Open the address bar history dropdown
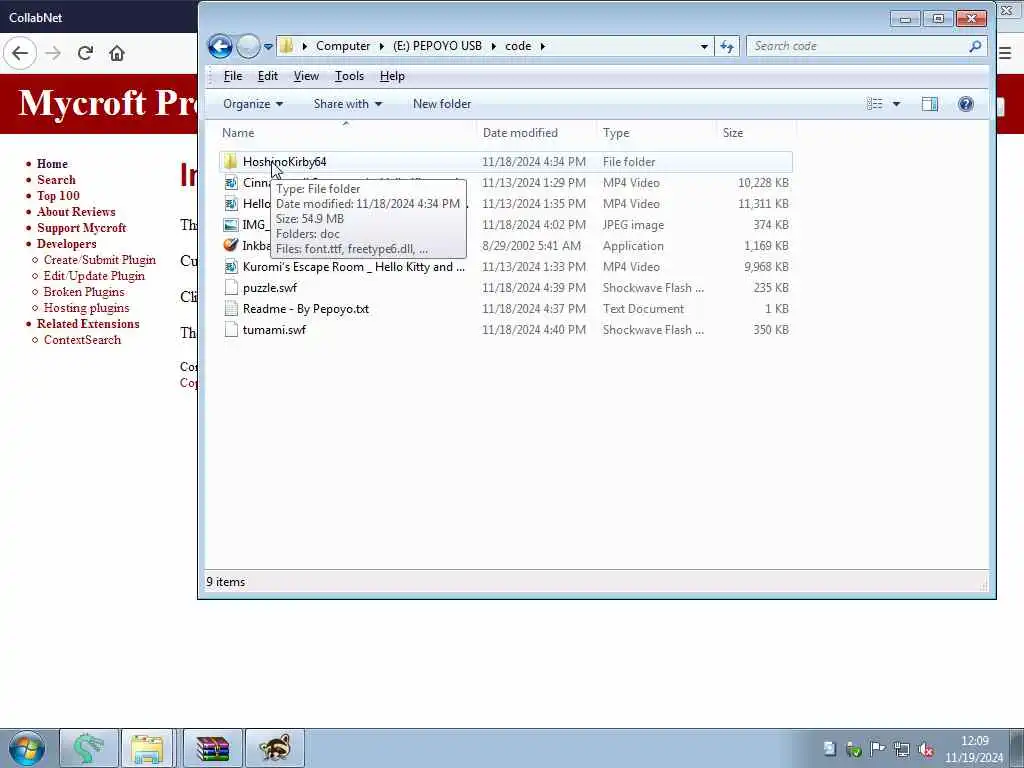1024x768 pixels. [x=703, y=46]
